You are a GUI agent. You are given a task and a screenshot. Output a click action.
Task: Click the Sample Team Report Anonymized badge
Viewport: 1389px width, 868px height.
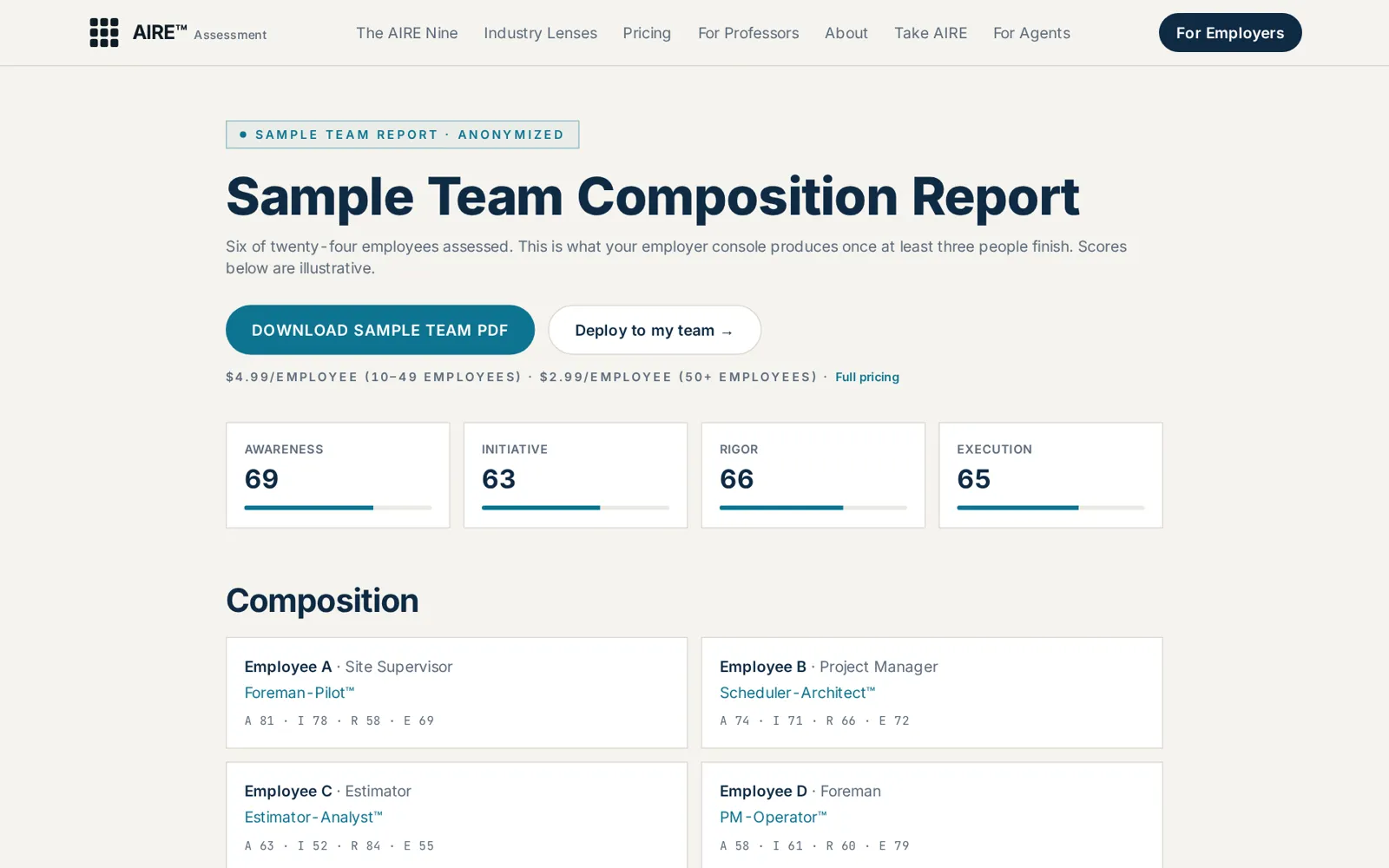pos(402,135)
